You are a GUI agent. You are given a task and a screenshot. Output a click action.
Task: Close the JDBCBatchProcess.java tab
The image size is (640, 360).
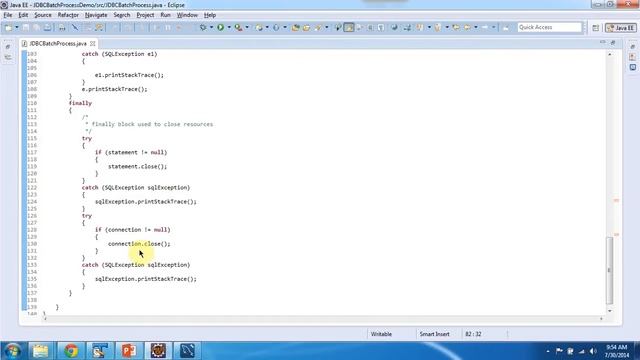pos(93,43)
